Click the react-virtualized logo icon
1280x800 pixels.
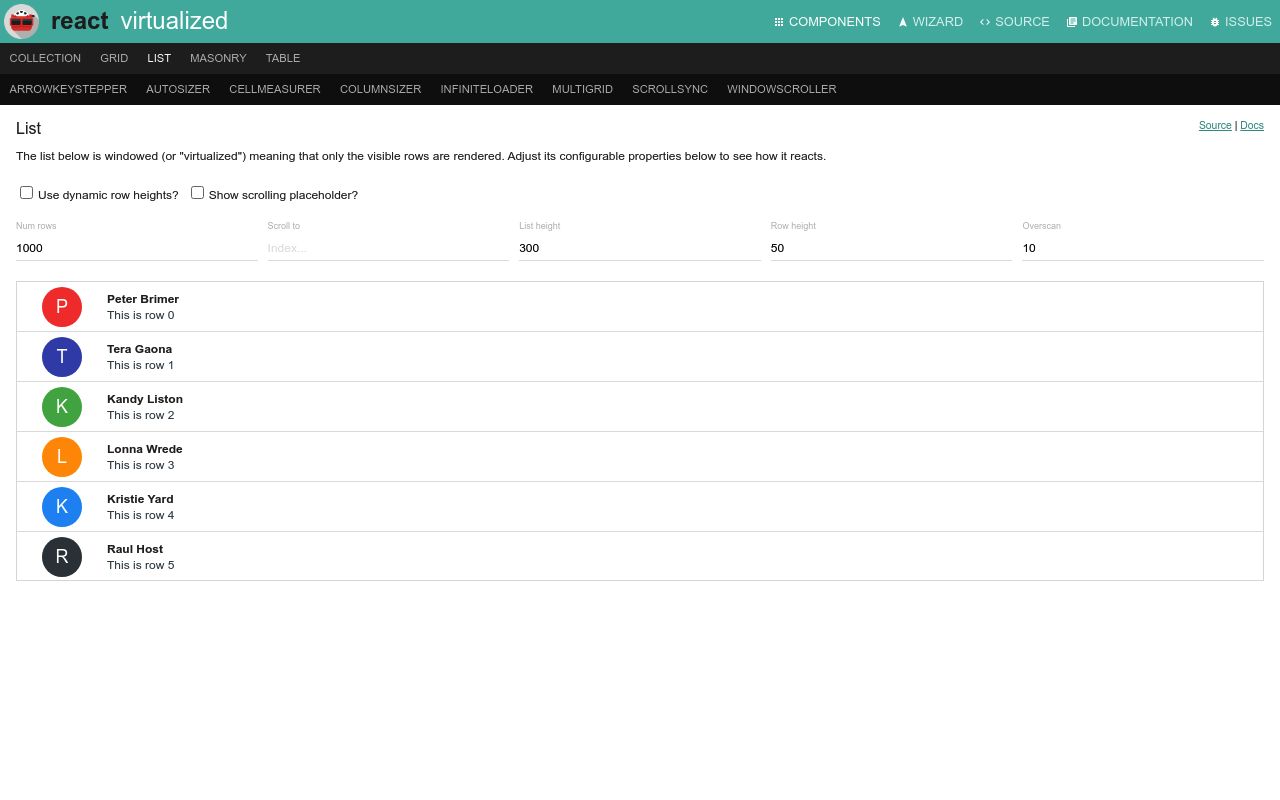tap(21, 21)
